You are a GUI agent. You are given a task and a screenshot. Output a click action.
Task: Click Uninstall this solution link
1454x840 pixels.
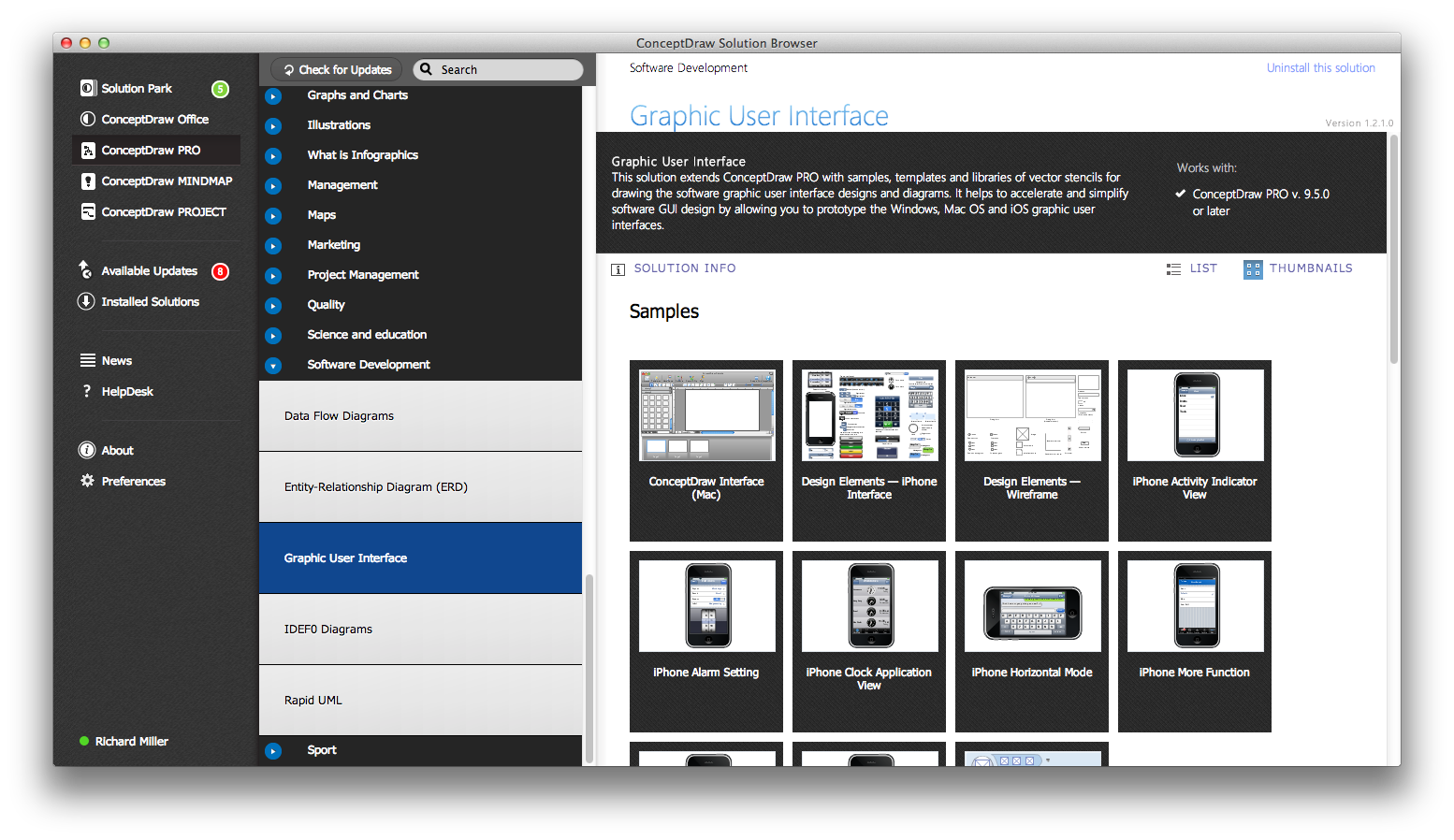[1320, 68]
